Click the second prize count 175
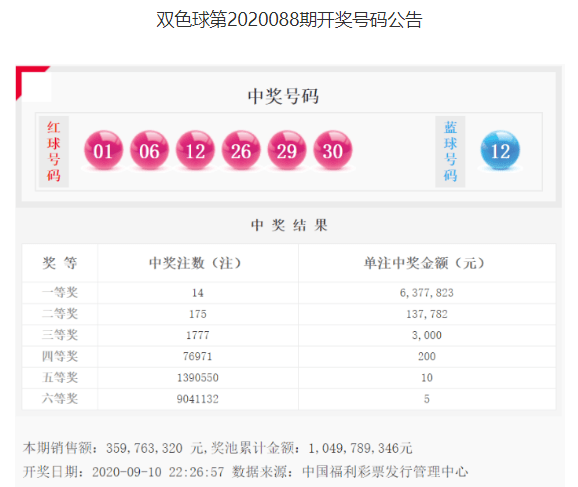The width and height of the screenshot is (578, 487). click(198, 314)
